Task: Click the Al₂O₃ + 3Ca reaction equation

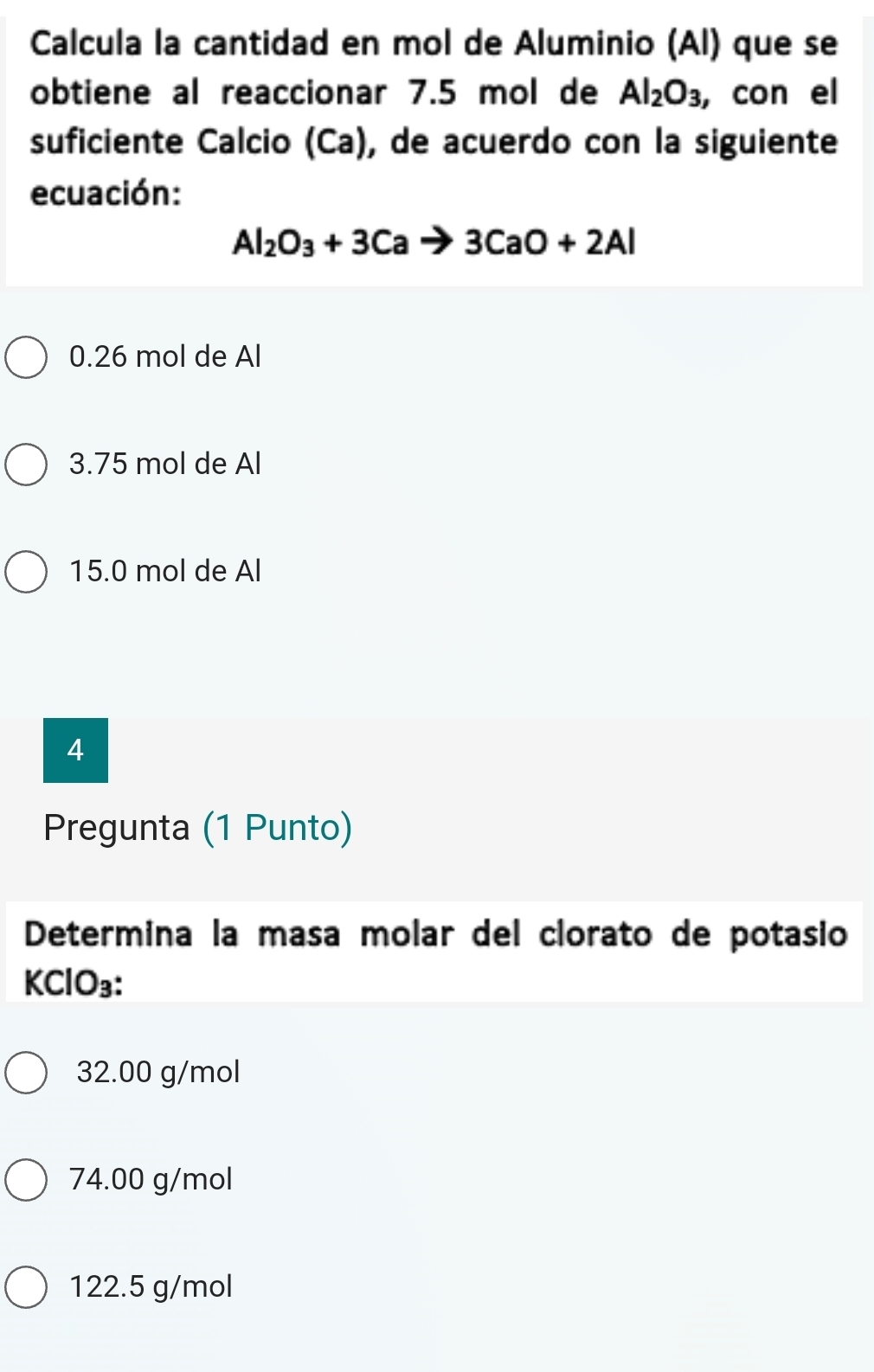Action: click(x=434, y=245)
